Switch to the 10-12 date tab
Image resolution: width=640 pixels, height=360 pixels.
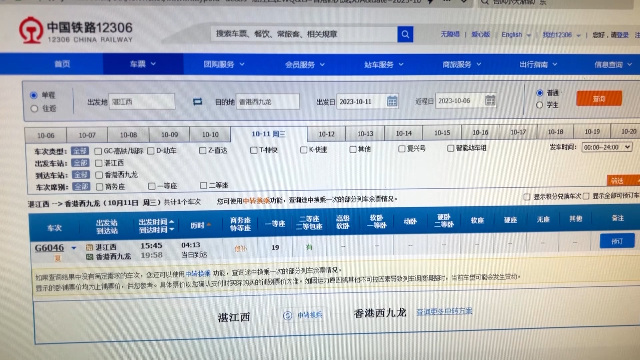pos(326,134)
